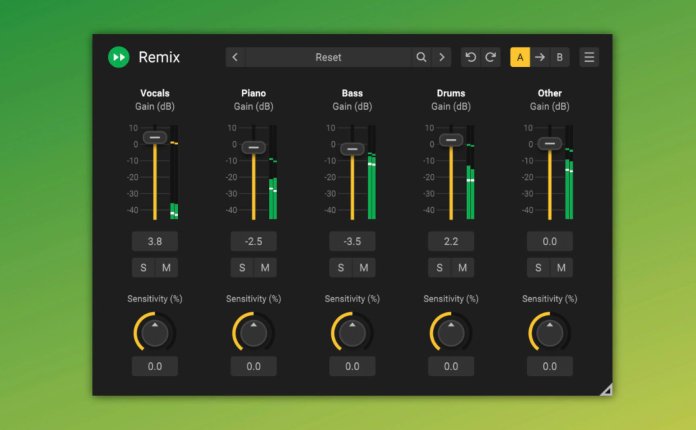The height and width of the screenshot is (430, 696).
Task: Click the Bass channel label
Action: tap(352, 93)
